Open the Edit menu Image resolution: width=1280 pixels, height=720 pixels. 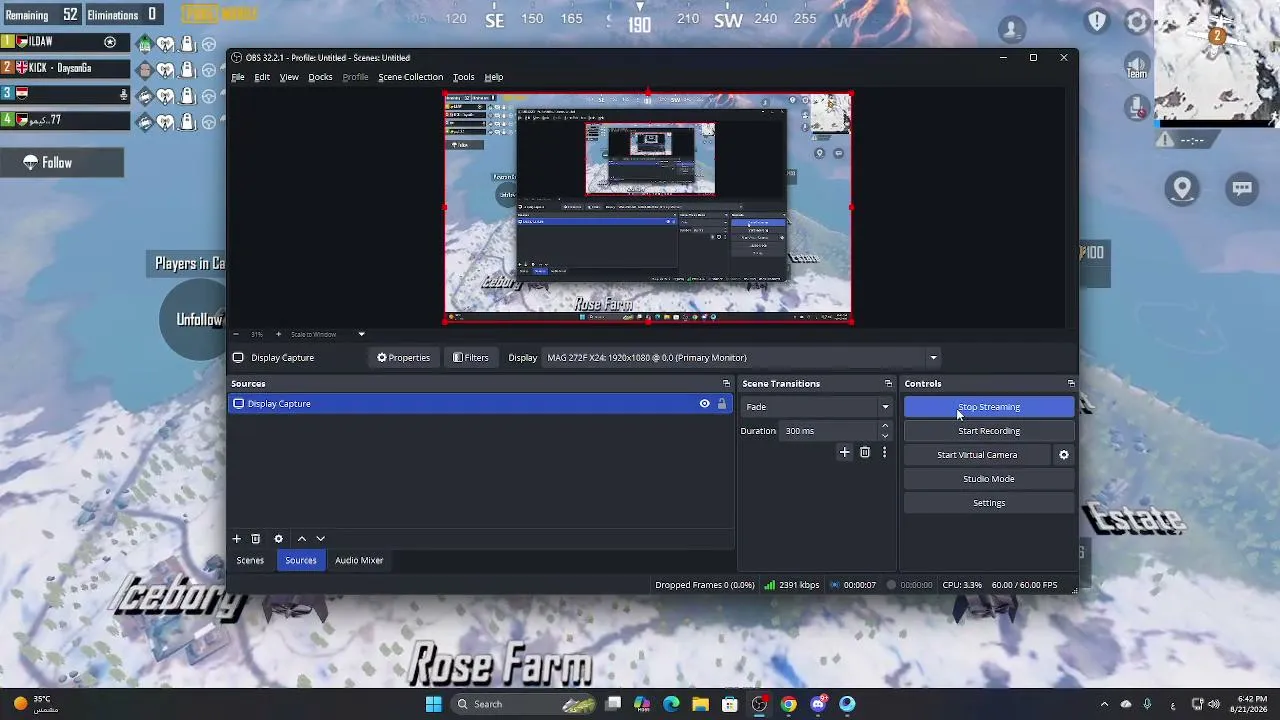click(262, 77)
